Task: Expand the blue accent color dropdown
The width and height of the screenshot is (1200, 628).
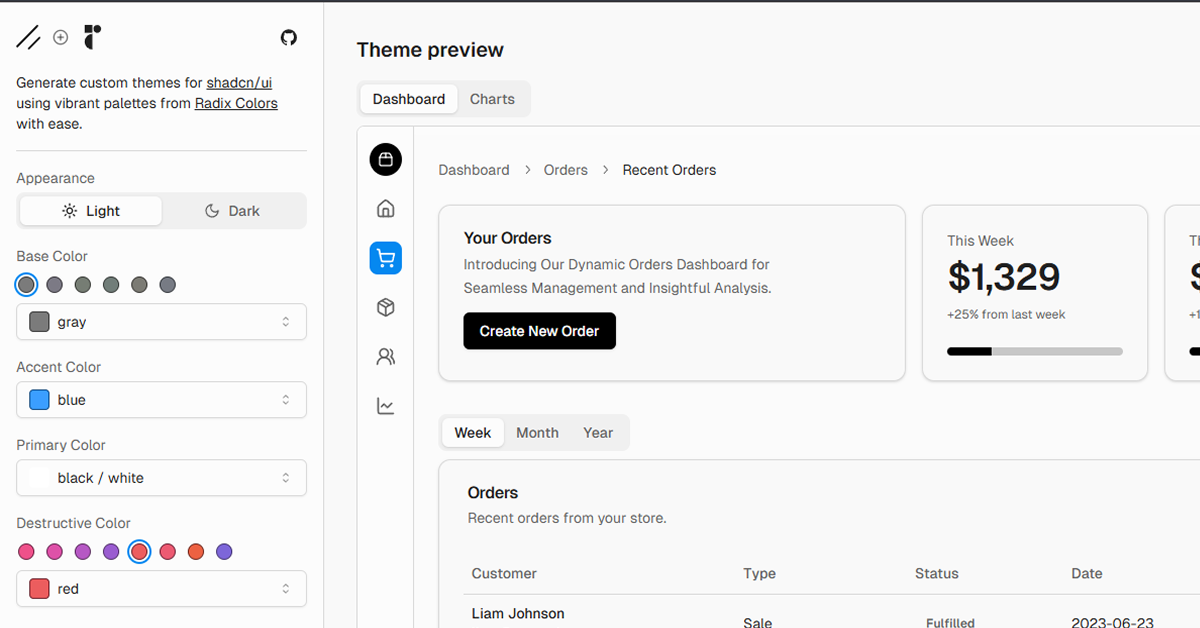Action: tap(161, 400)
